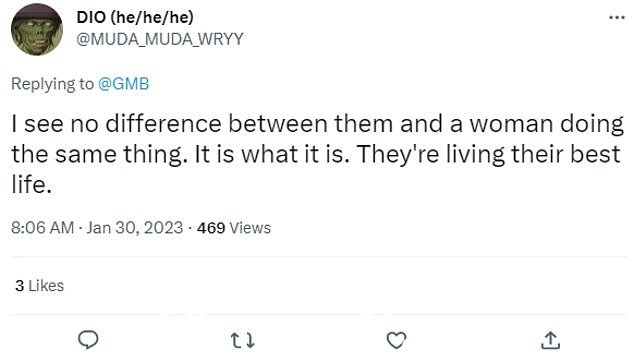Viewport: 634px width, 361px height.
Task: Open the Jan 30, 2023 date link
Action: [x=135, y=228]
